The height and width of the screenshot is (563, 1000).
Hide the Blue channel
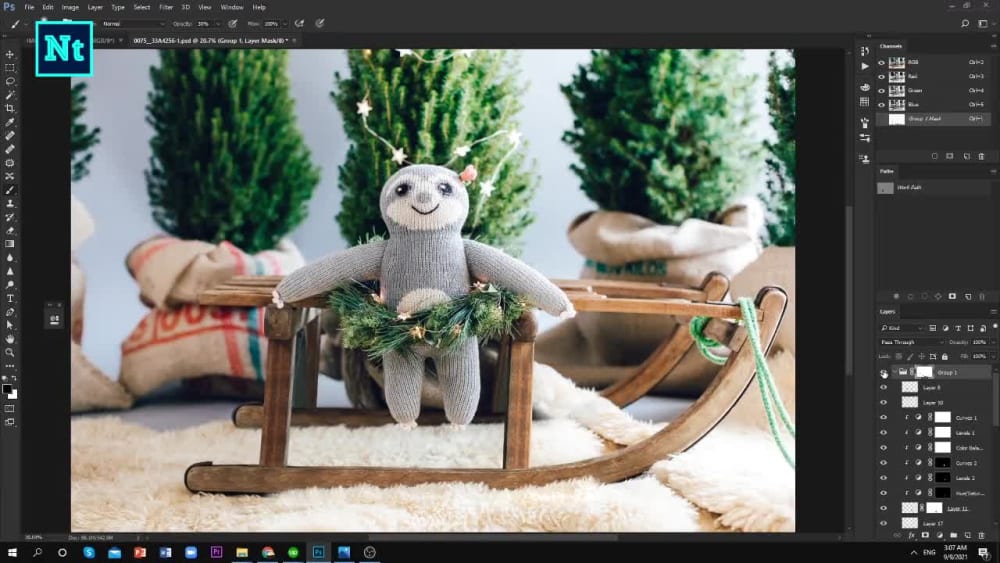pyautogui.click(x=882, y=105)
